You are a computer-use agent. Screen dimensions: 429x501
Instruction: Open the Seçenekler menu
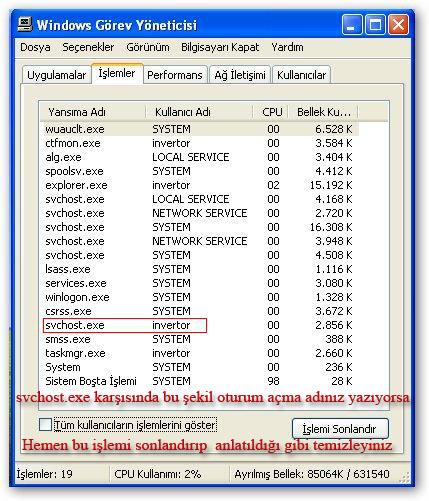click(88, 47)
